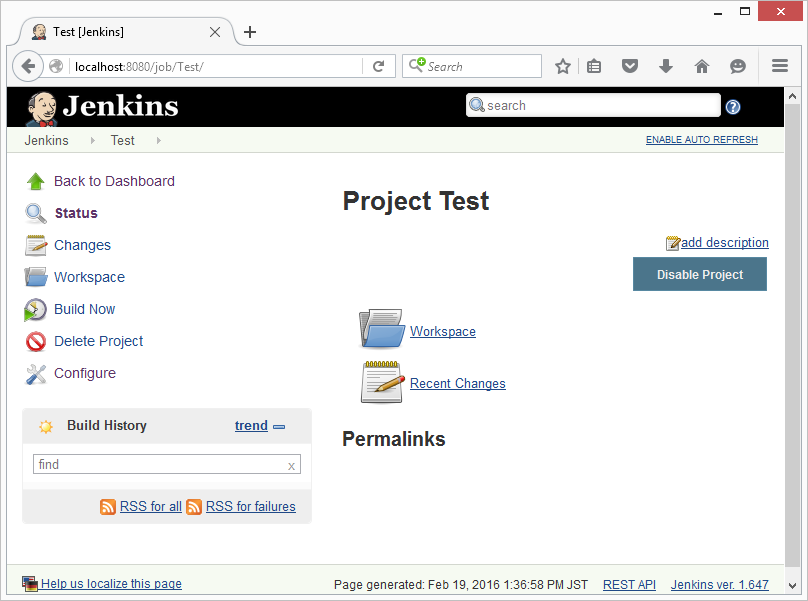
Task: Open Back to Dashboard link
Action: tap(114, 181)
